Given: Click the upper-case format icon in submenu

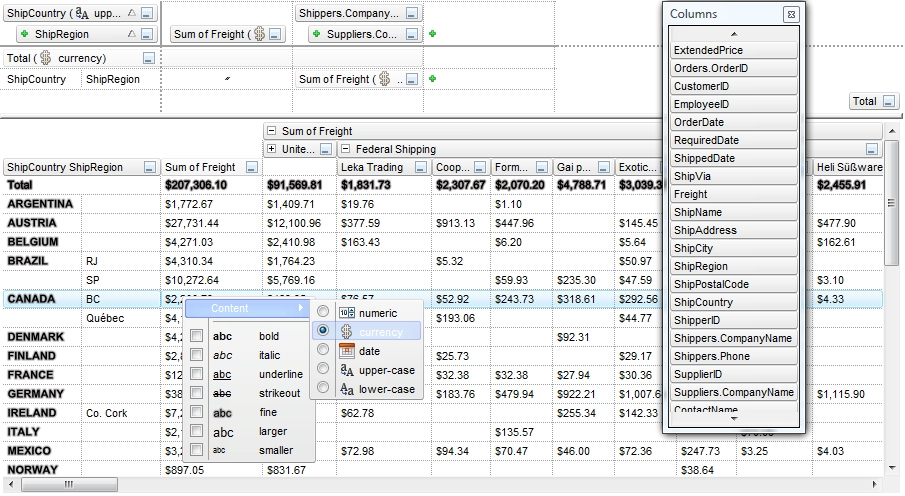Looking at the screenshot, I should click(347, 370).
